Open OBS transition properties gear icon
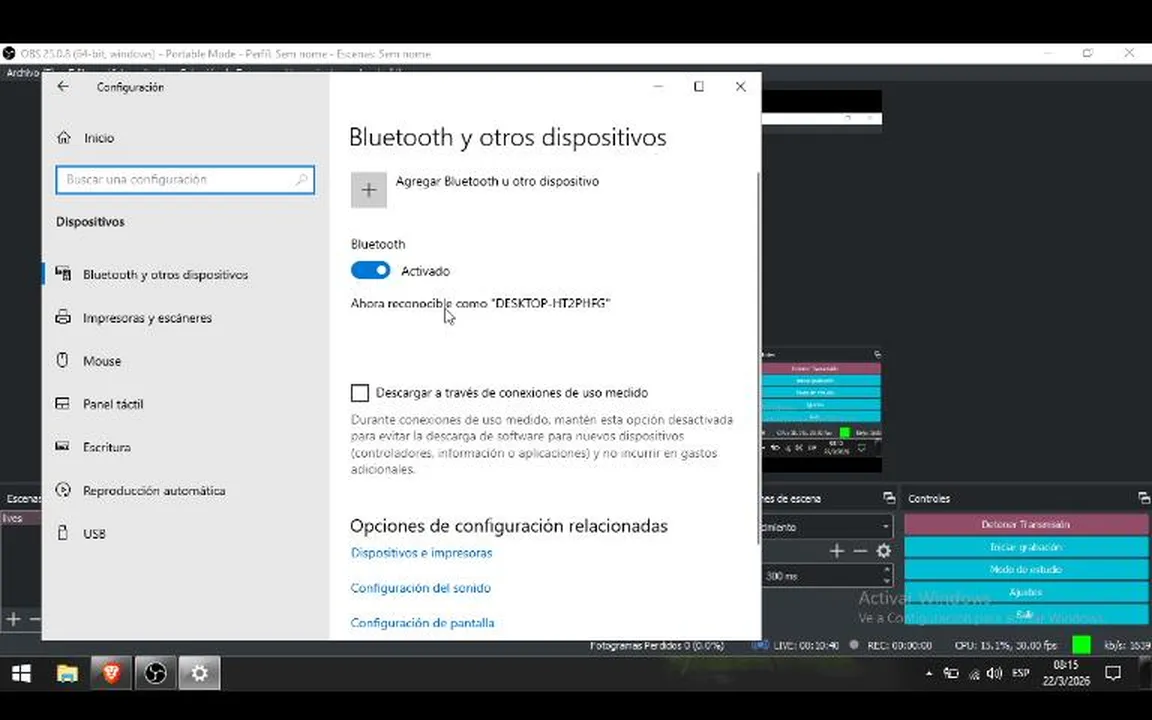1152x720 pixels. (x=883, y=550)
